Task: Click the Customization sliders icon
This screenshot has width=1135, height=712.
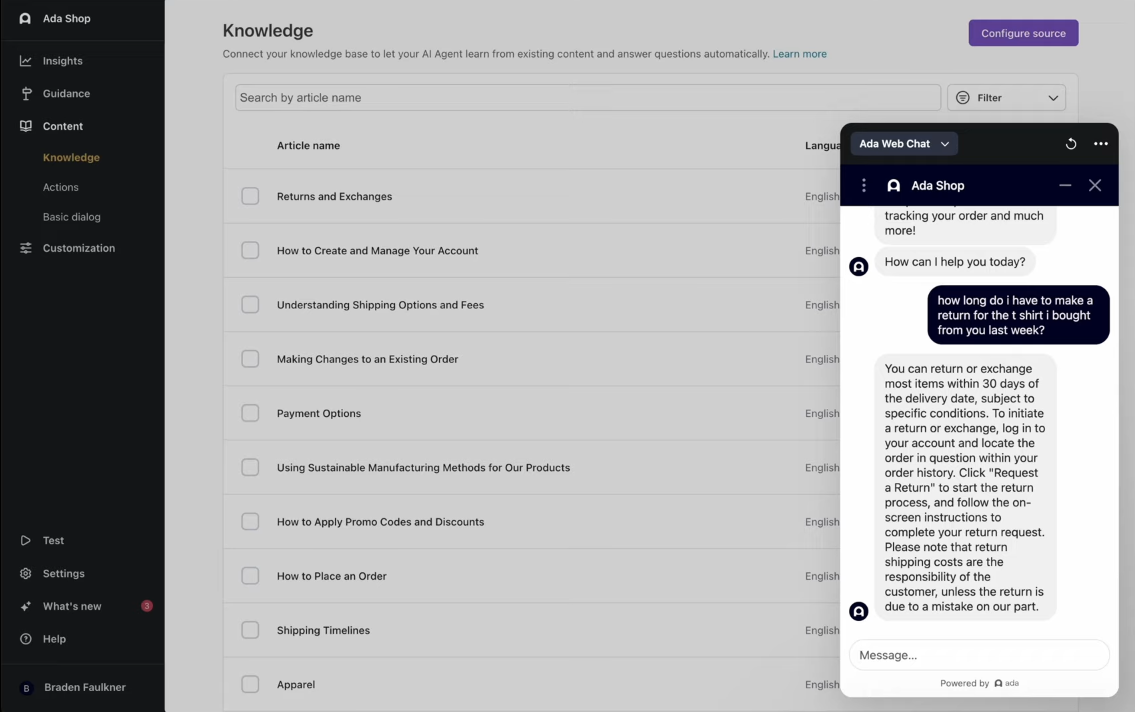Action: [26, 248]
